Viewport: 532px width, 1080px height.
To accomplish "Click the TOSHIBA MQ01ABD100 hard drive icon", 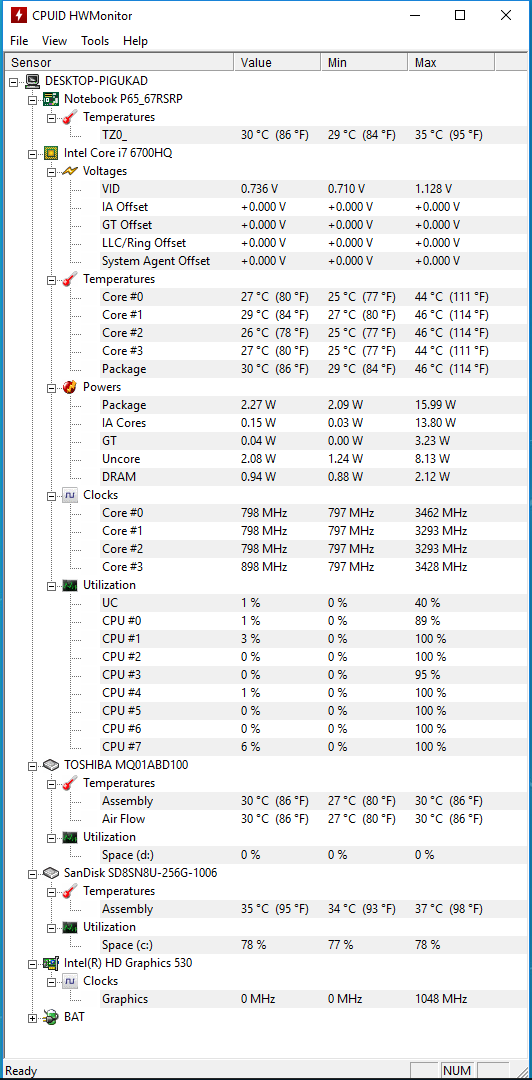I will 51,765.
